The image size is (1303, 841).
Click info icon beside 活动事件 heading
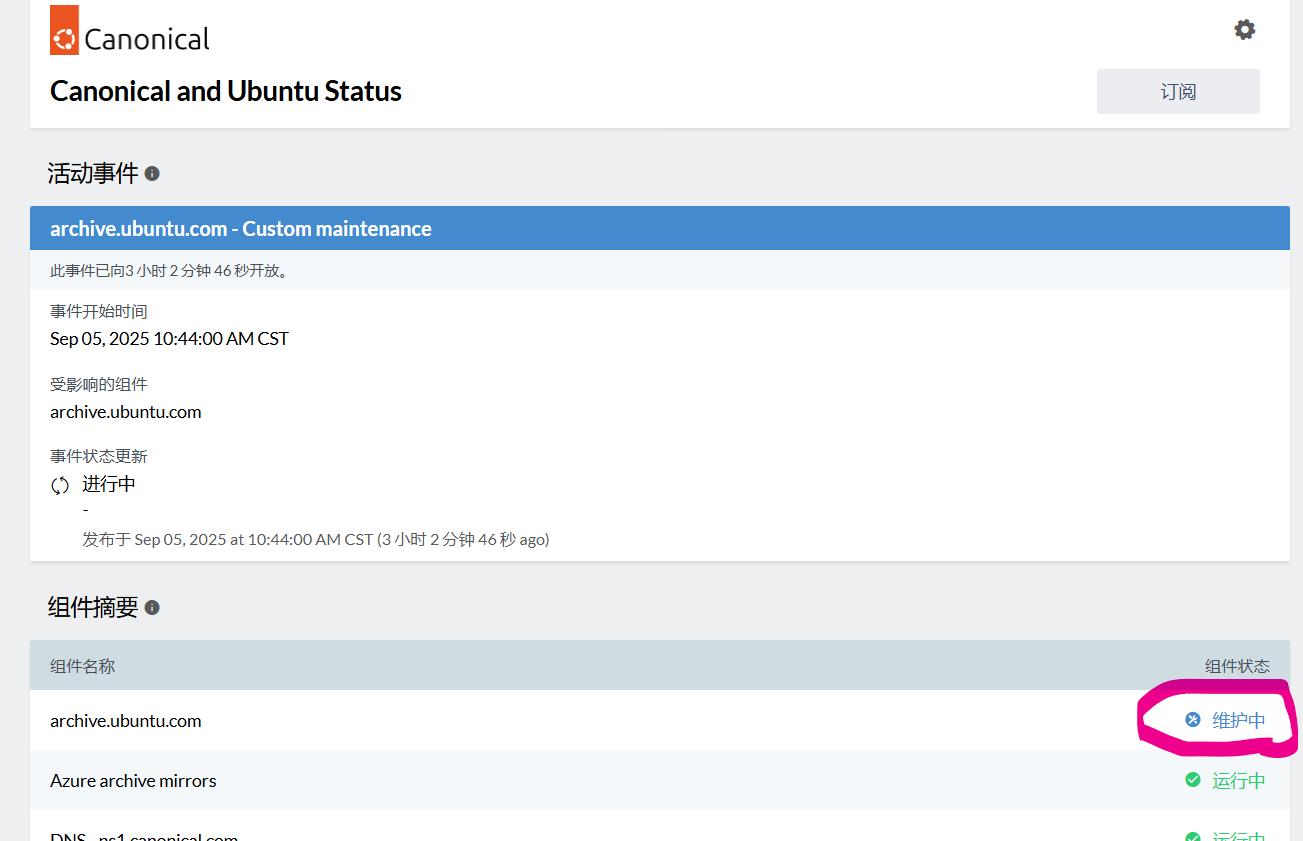tap(152, 174)
